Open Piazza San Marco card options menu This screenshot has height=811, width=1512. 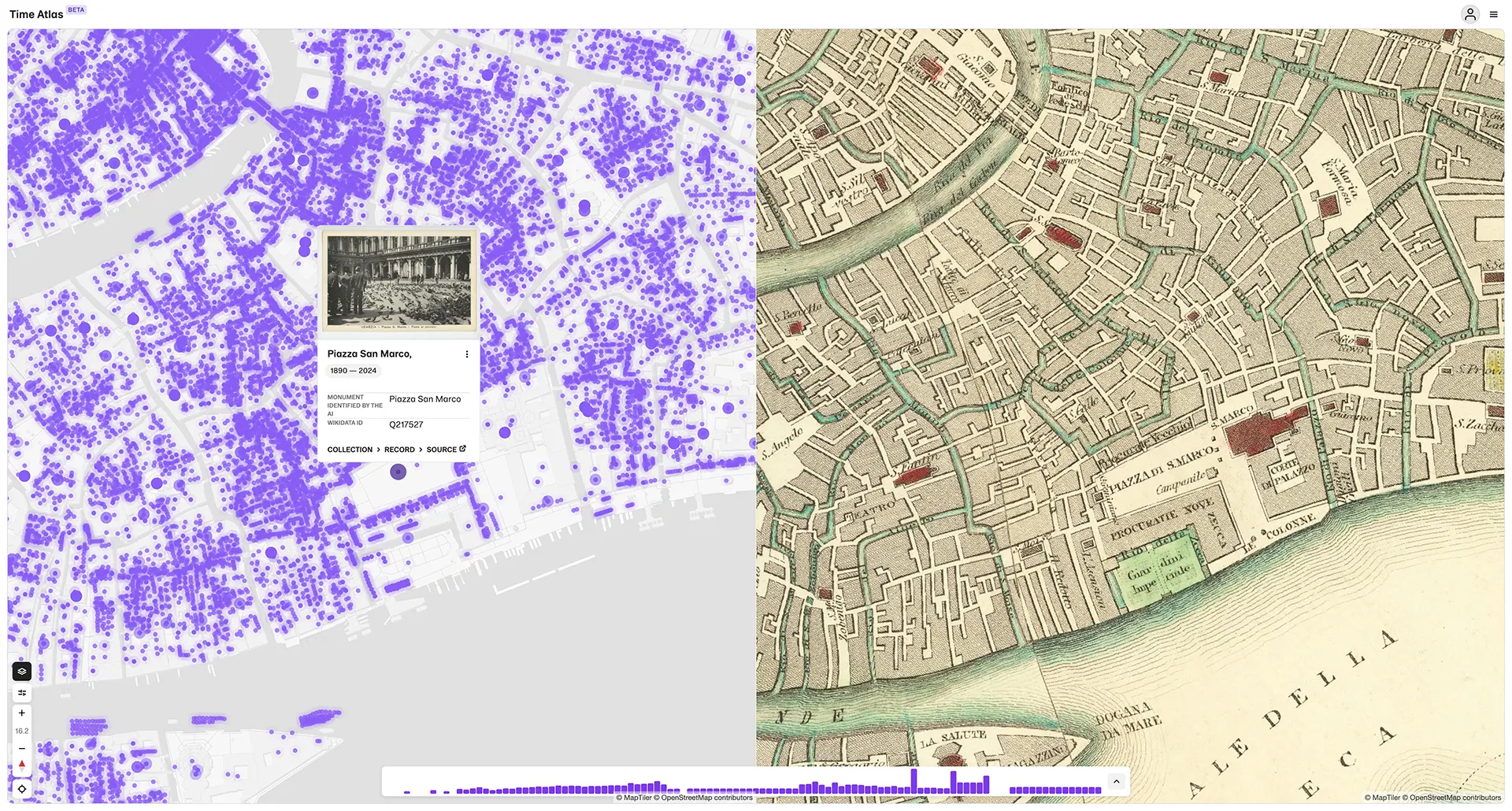point(467,354)
